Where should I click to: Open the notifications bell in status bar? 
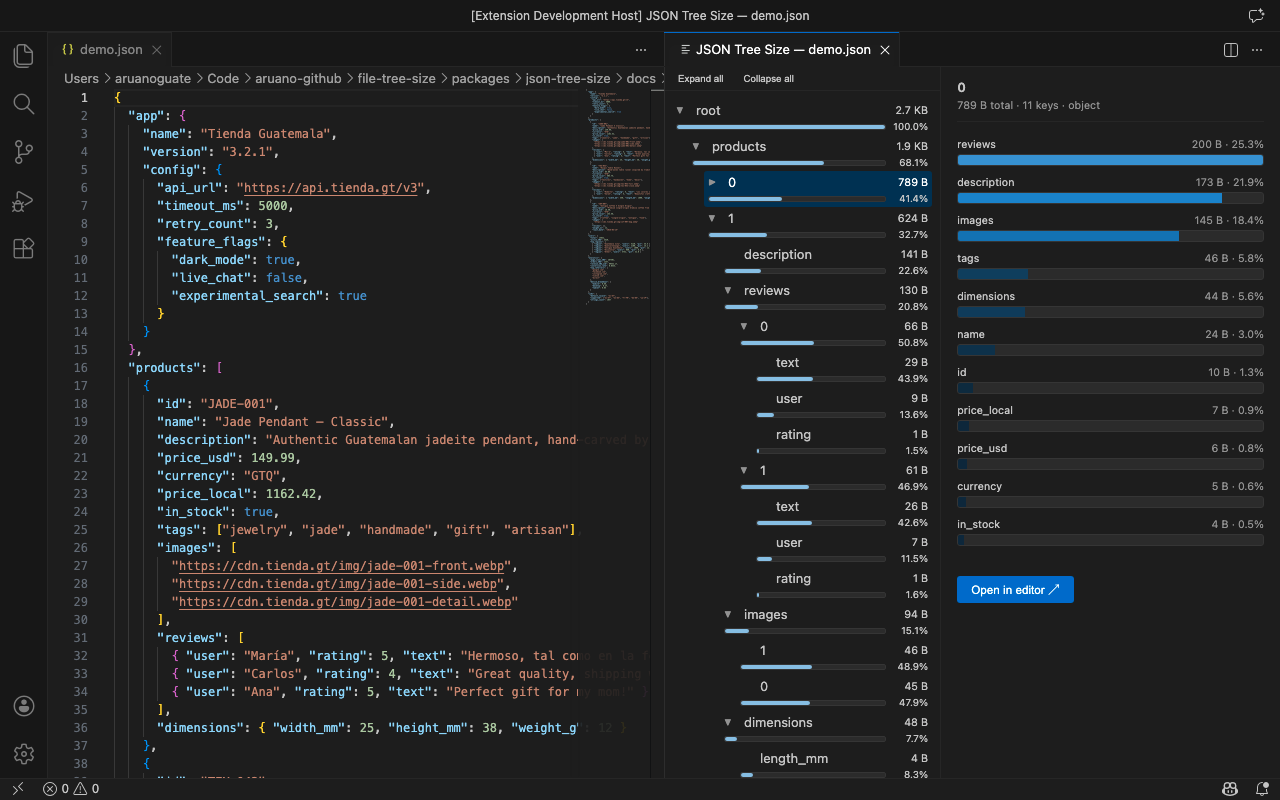(1260, 789)
